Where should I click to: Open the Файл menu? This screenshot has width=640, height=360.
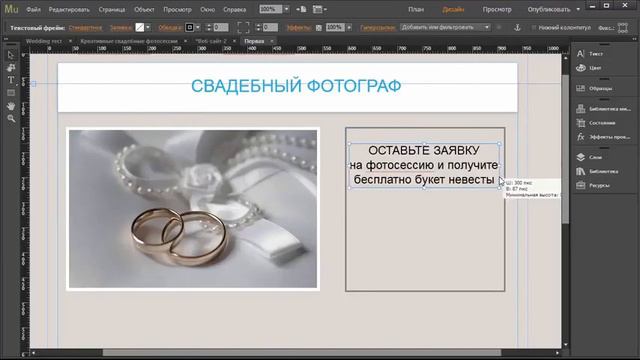[33, 9]
